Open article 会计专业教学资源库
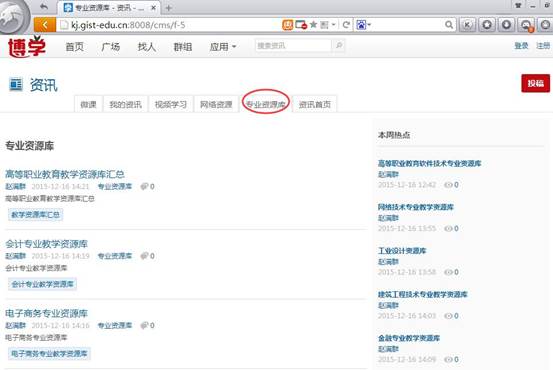Image resolution: width=553 pixels, height=370 pixels. (46, 244)
